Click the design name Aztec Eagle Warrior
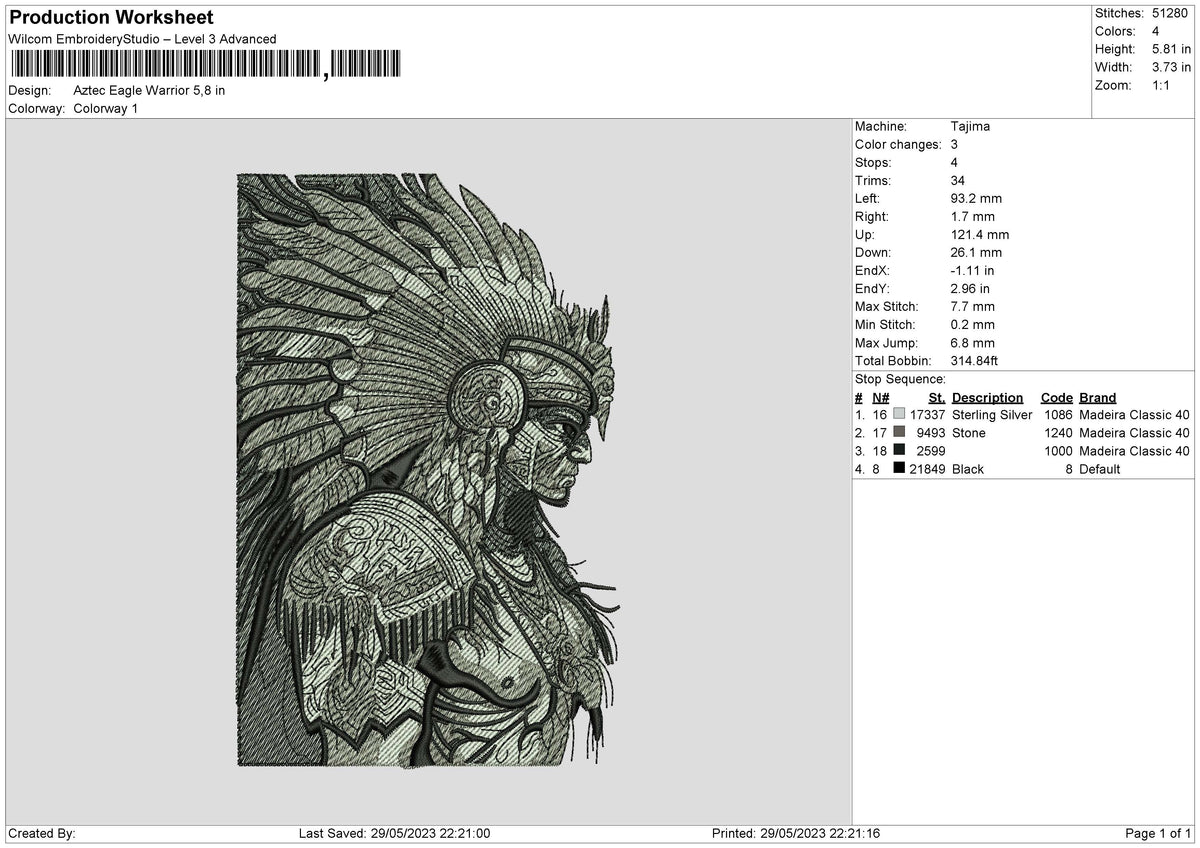1200x848 pixels. coord(149,90)
